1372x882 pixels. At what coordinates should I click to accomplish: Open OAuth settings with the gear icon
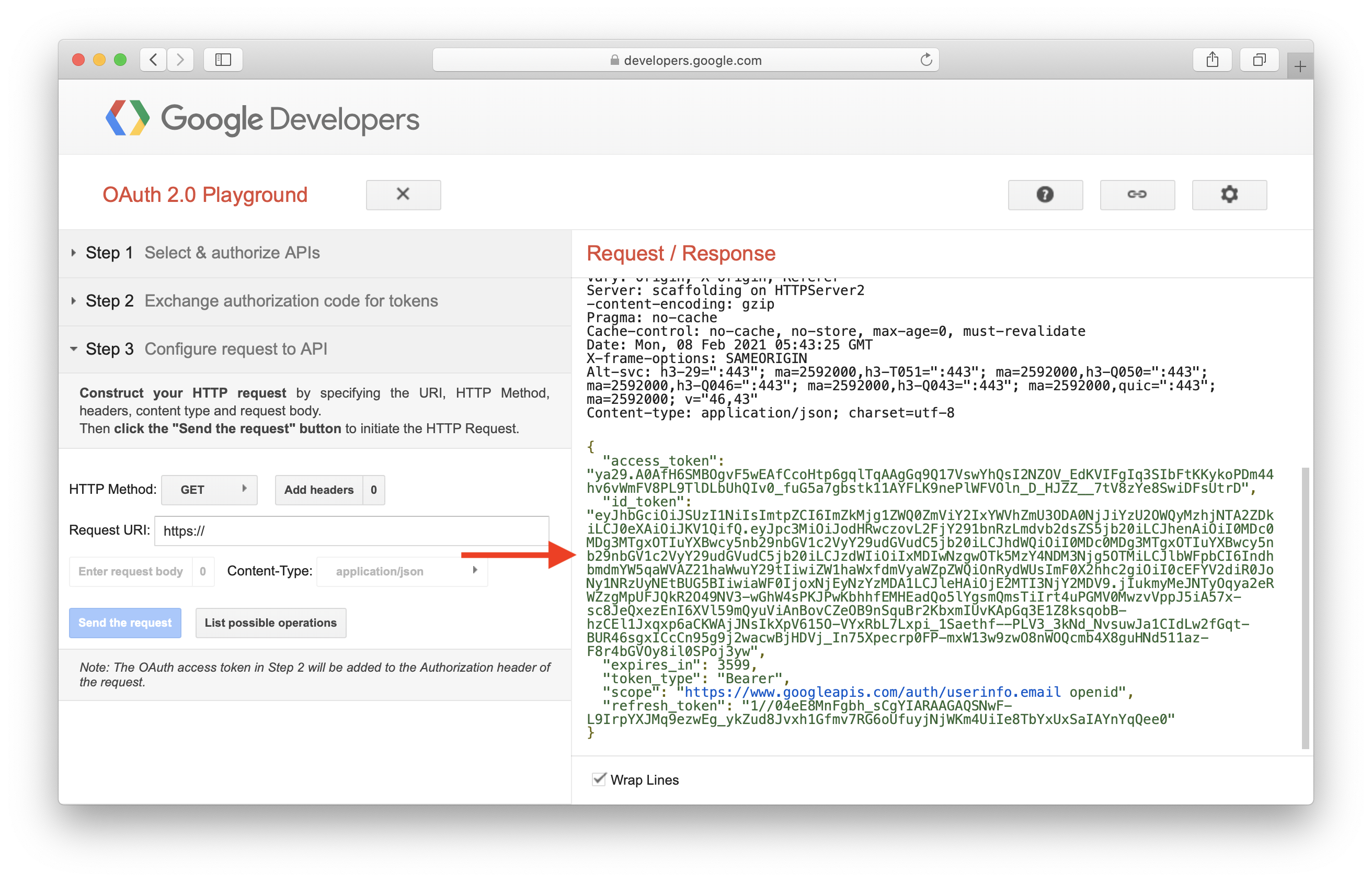(x=1229, y=195)
